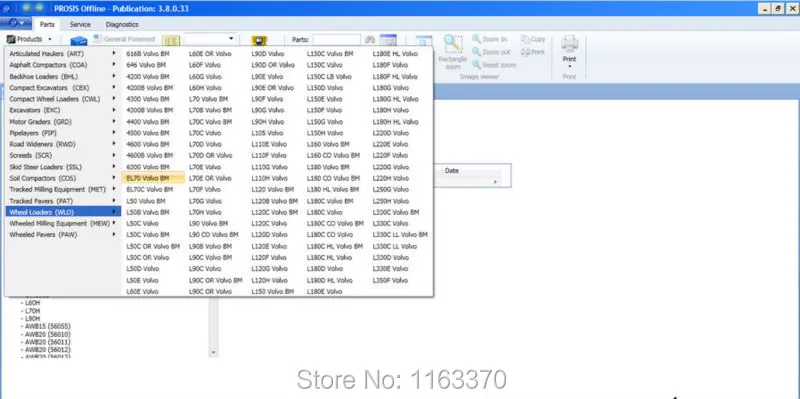Viewport: 800px width, 399px height.
Task: Select model L120H Volvo
Action: (x=269, y=280)
